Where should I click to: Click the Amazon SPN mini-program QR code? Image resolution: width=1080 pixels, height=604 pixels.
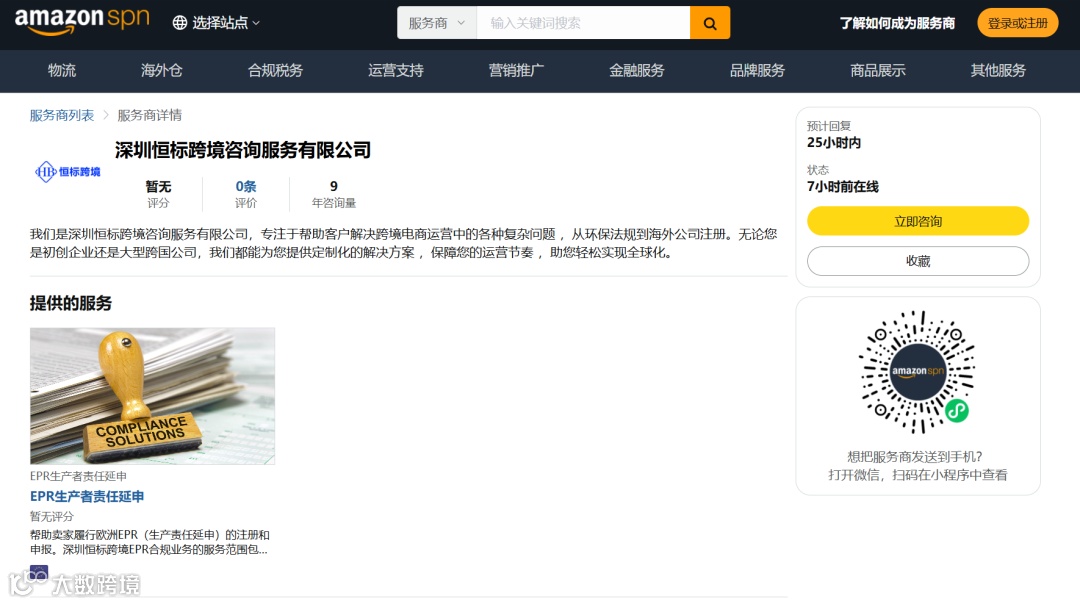917,371
